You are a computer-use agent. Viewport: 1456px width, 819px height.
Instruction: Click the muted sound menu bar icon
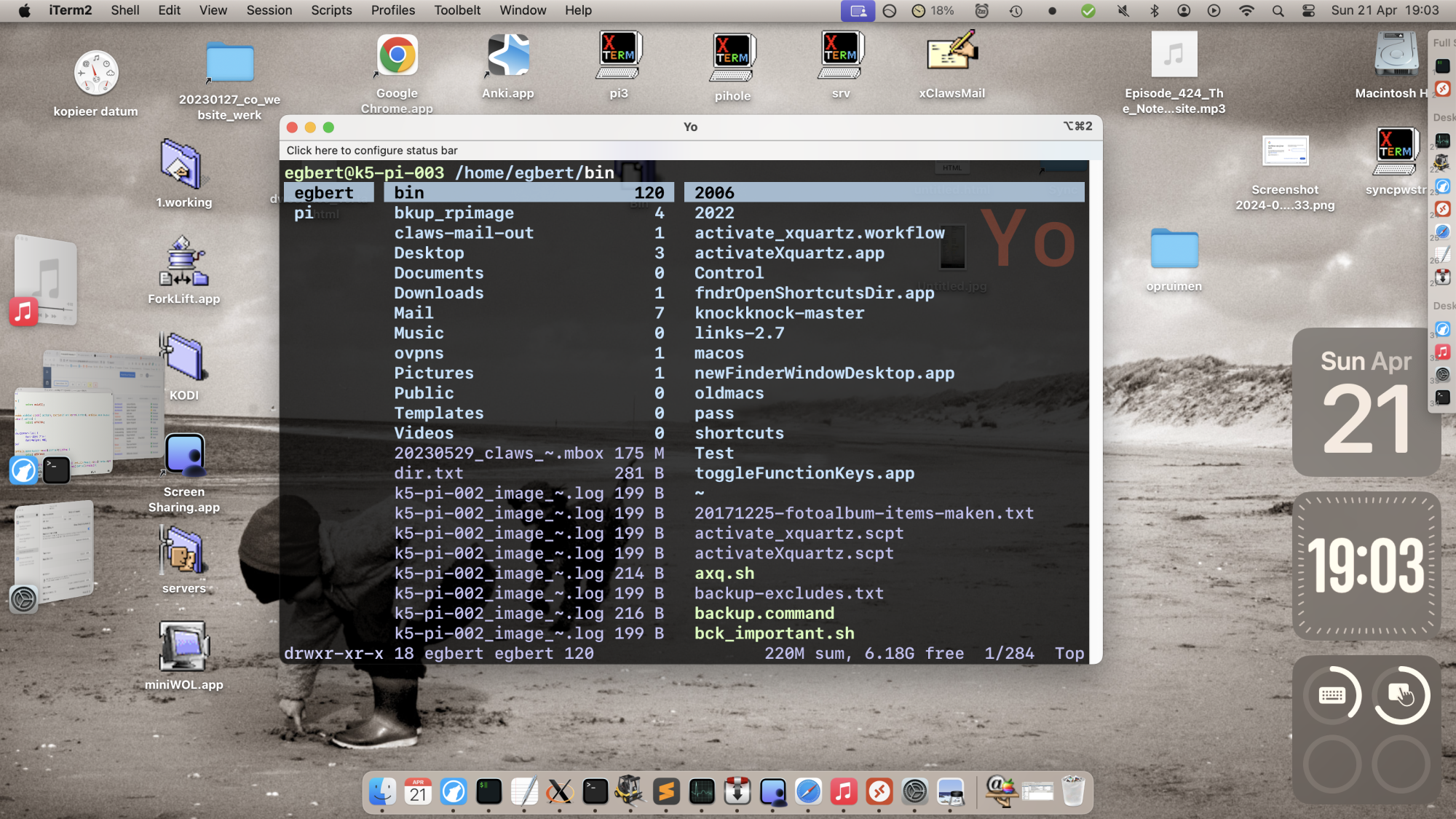(x=1123, y=10)
